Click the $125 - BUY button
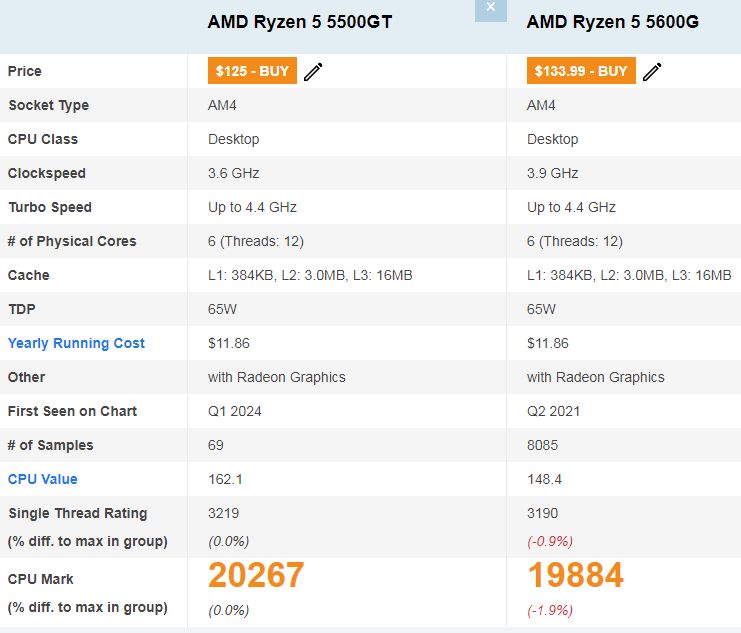Screen dimensions: 741x633 (x=252, y=71)
